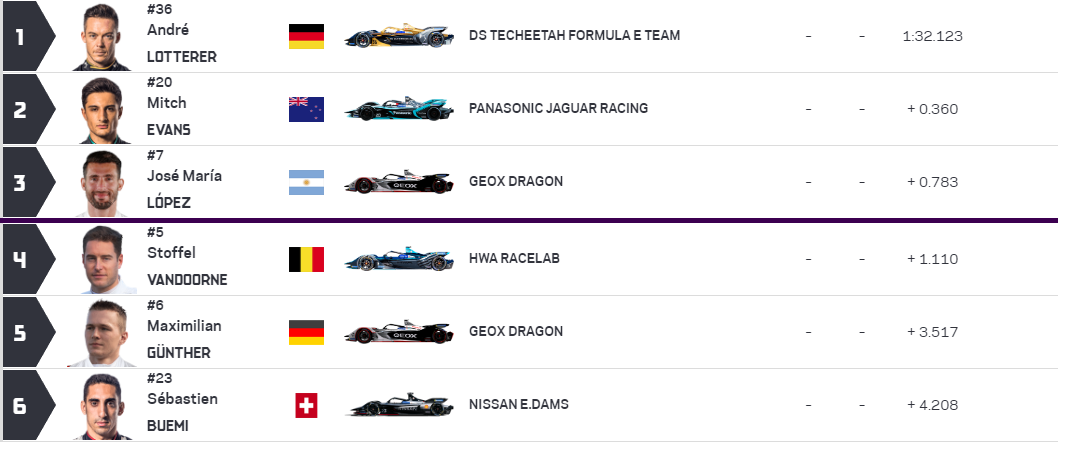This screenshot has height=449, width=1065.
Task: Click the Nissan e.dams car image
Action: pyautogui.click(x=398, y=405)
